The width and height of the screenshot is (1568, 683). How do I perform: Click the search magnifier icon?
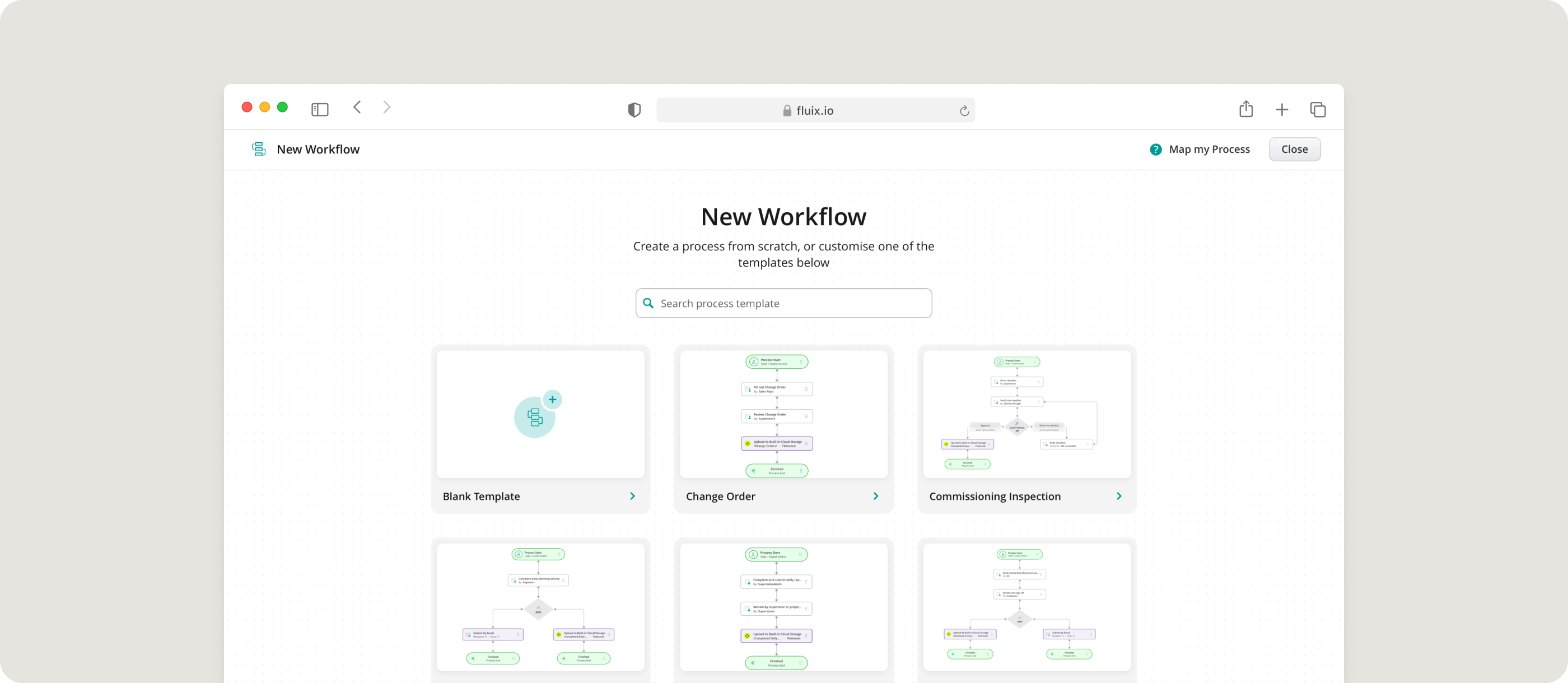[x=648, y=303]
